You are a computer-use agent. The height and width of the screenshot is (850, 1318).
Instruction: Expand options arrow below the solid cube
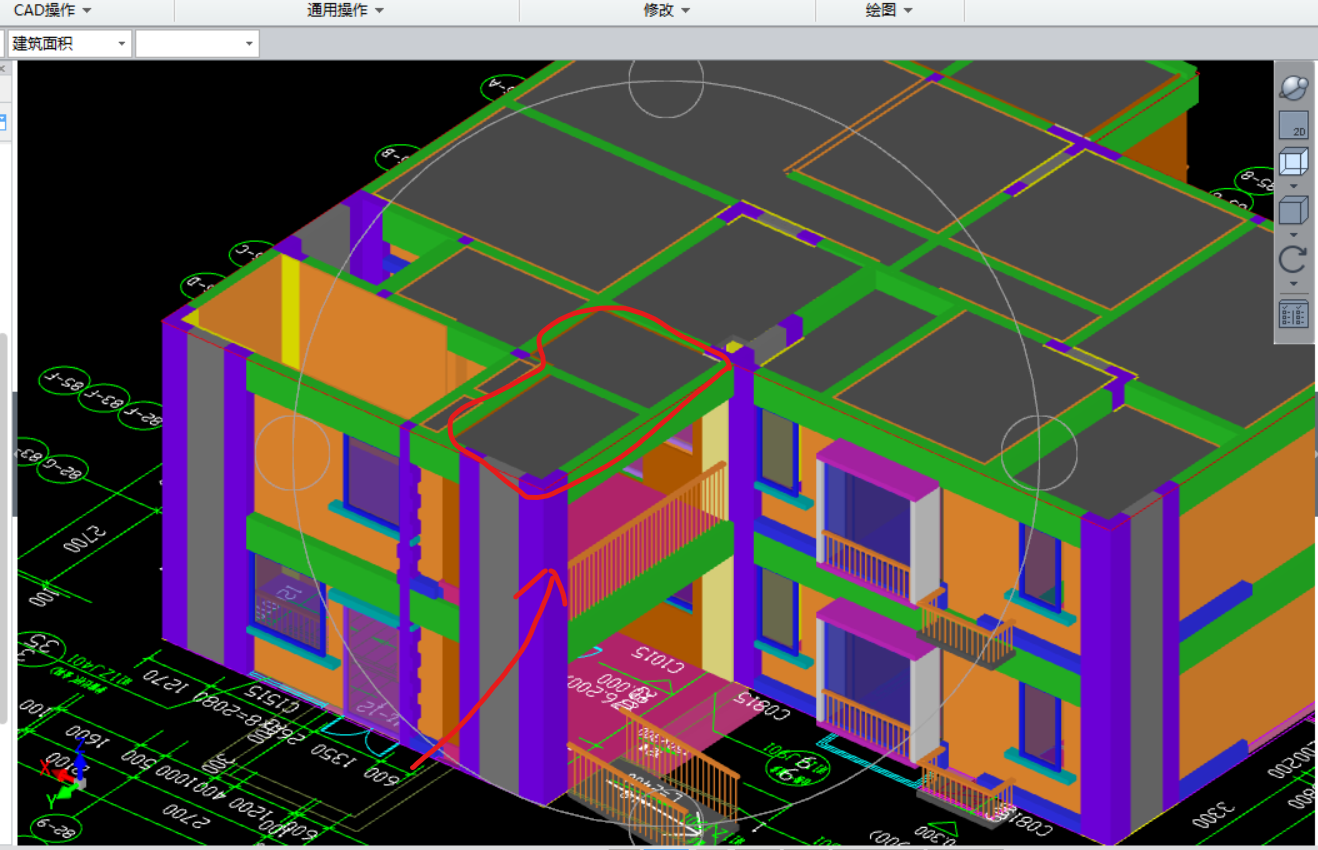[1293, 235]
